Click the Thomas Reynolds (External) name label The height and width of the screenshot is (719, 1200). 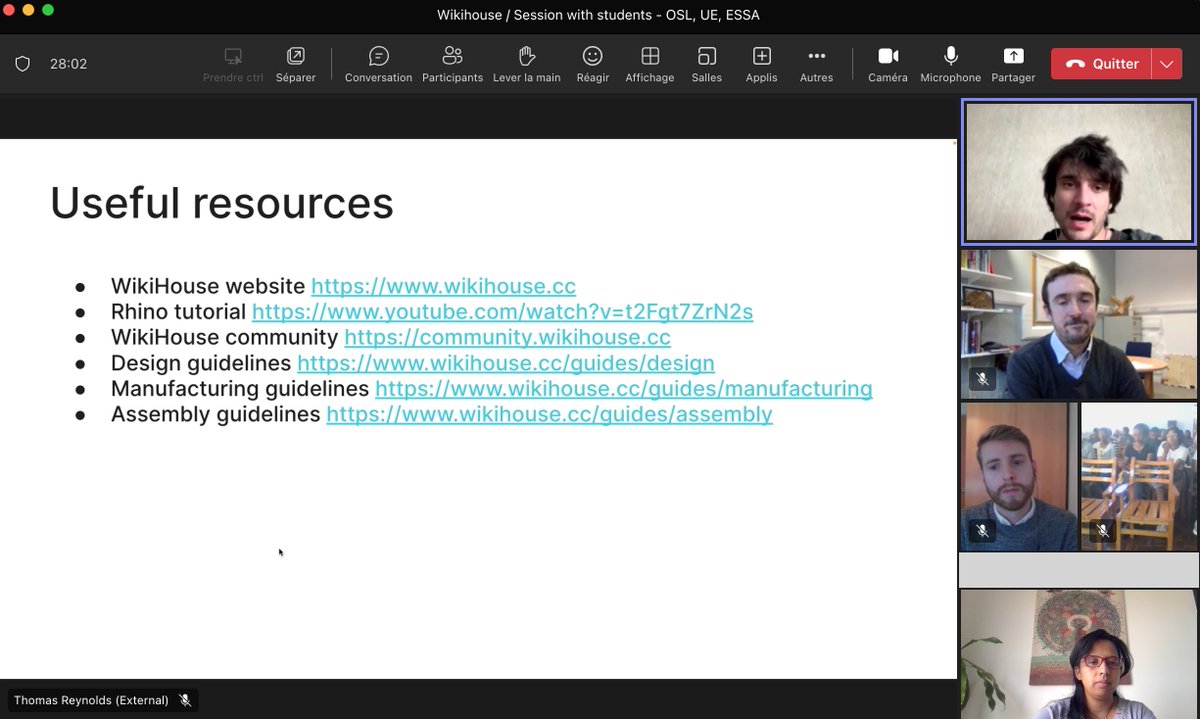pyautogui.click(x=91, y=700)
